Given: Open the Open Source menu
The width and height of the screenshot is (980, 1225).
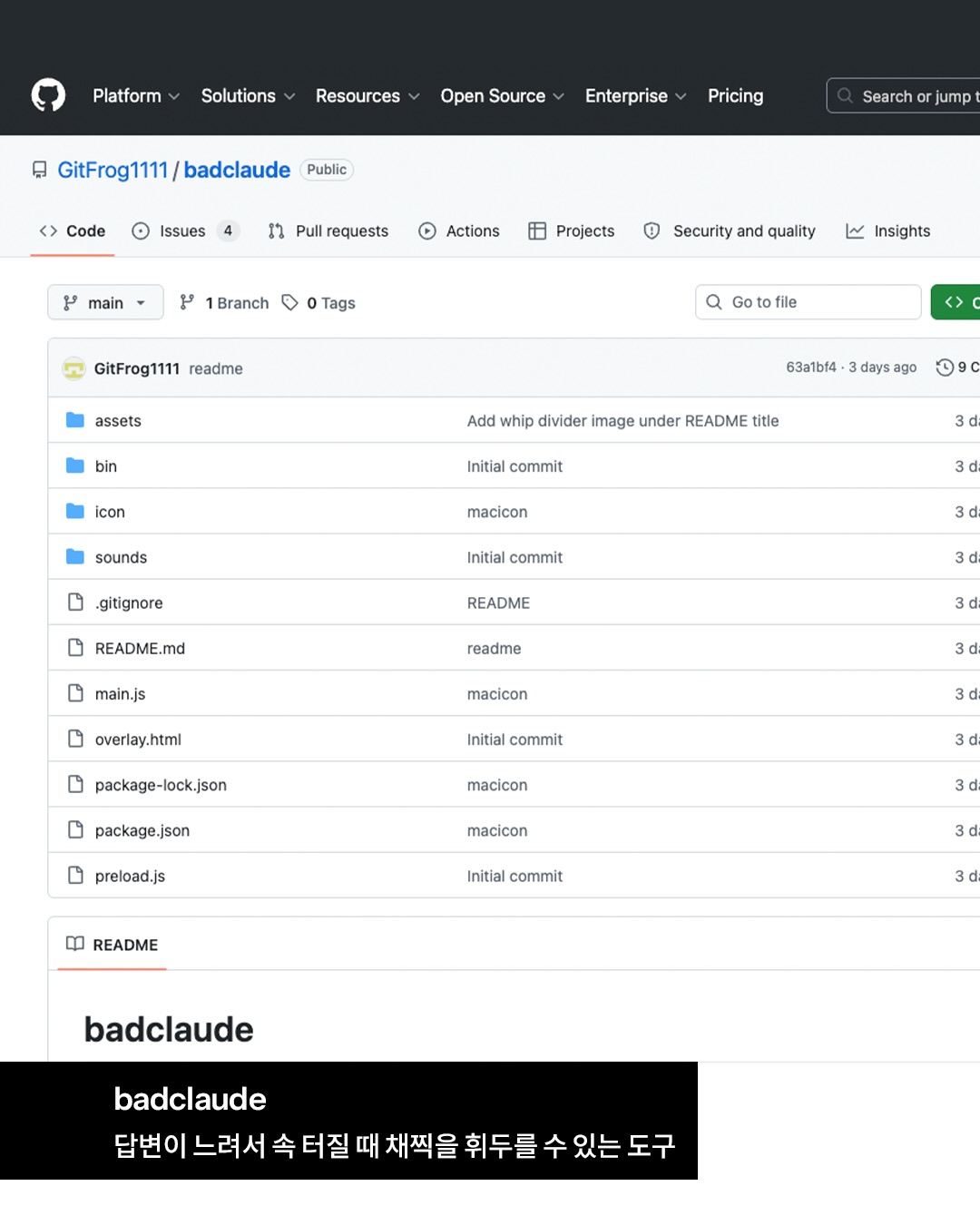Looking at the screenshot, I should 502,96.
